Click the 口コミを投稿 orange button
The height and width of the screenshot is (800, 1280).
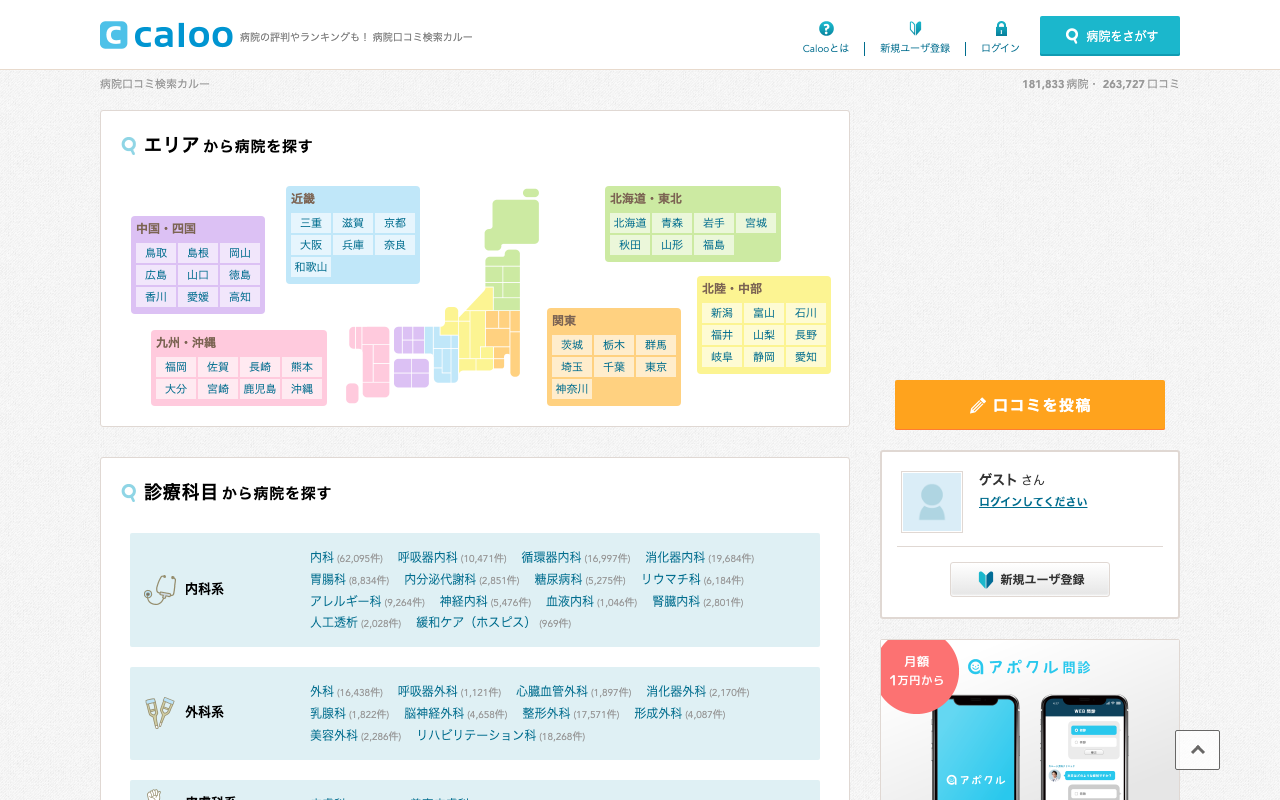pos(1030,405)
